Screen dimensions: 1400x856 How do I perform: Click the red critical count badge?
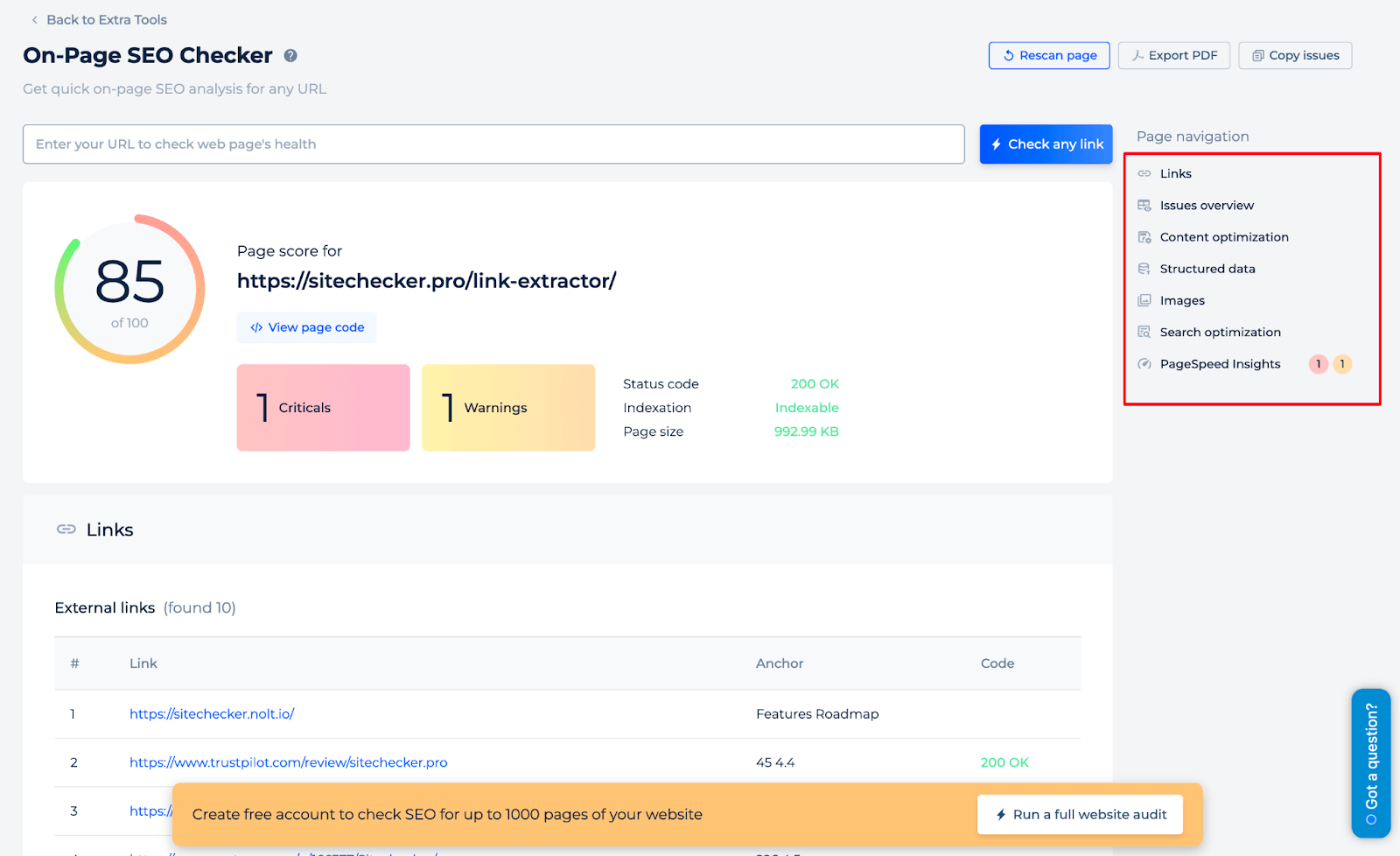[x=1319, y=364]
